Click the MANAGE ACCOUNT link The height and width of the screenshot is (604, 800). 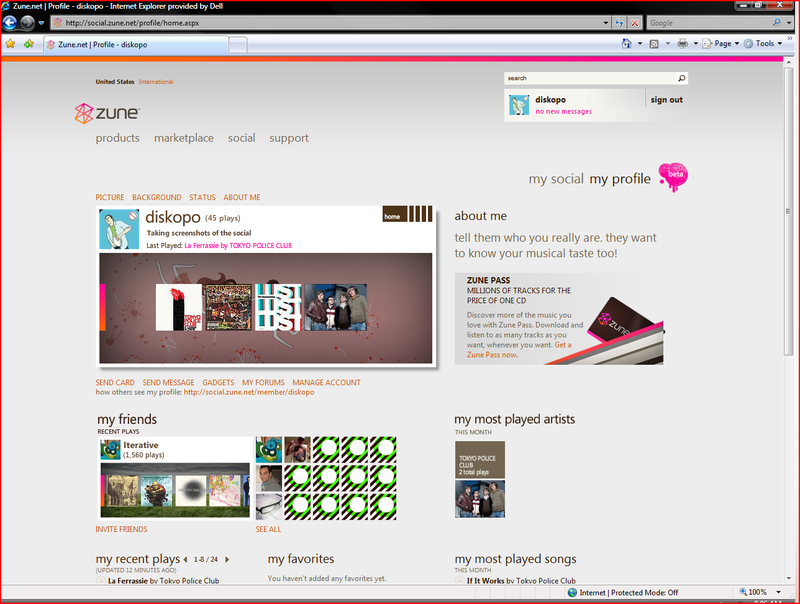click(327, 383)
